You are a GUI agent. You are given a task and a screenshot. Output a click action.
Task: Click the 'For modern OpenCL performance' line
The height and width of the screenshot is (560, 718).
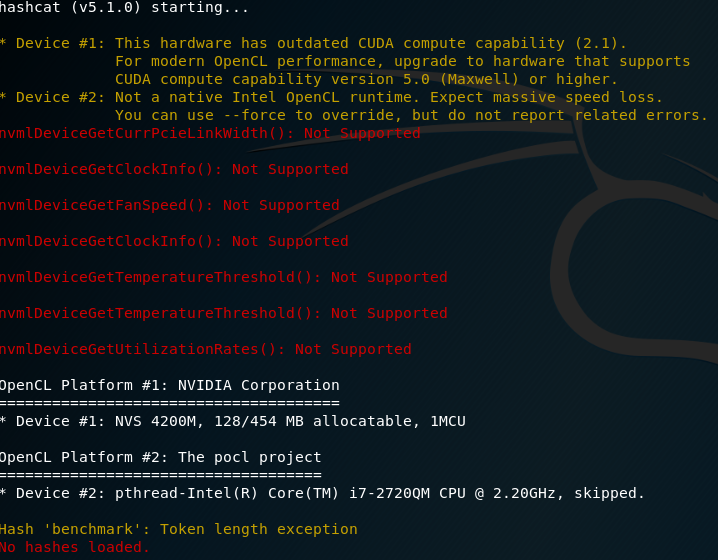point(260,61)
